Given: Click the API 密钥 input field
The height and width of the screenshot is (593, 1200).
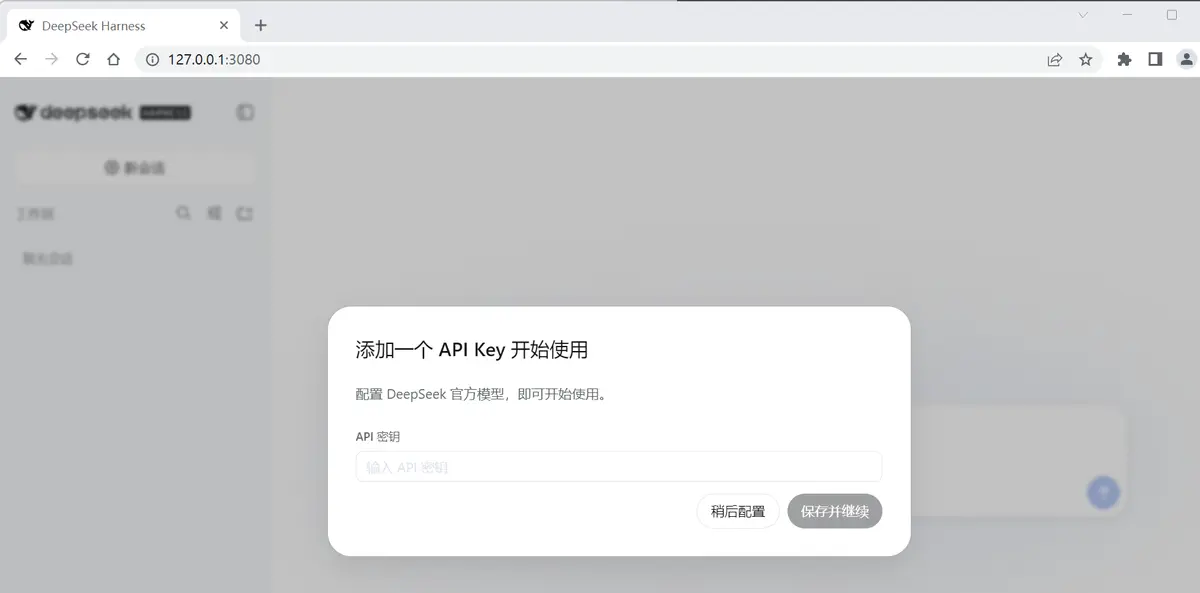Looking at the screenshot, I should coord(619,467).
